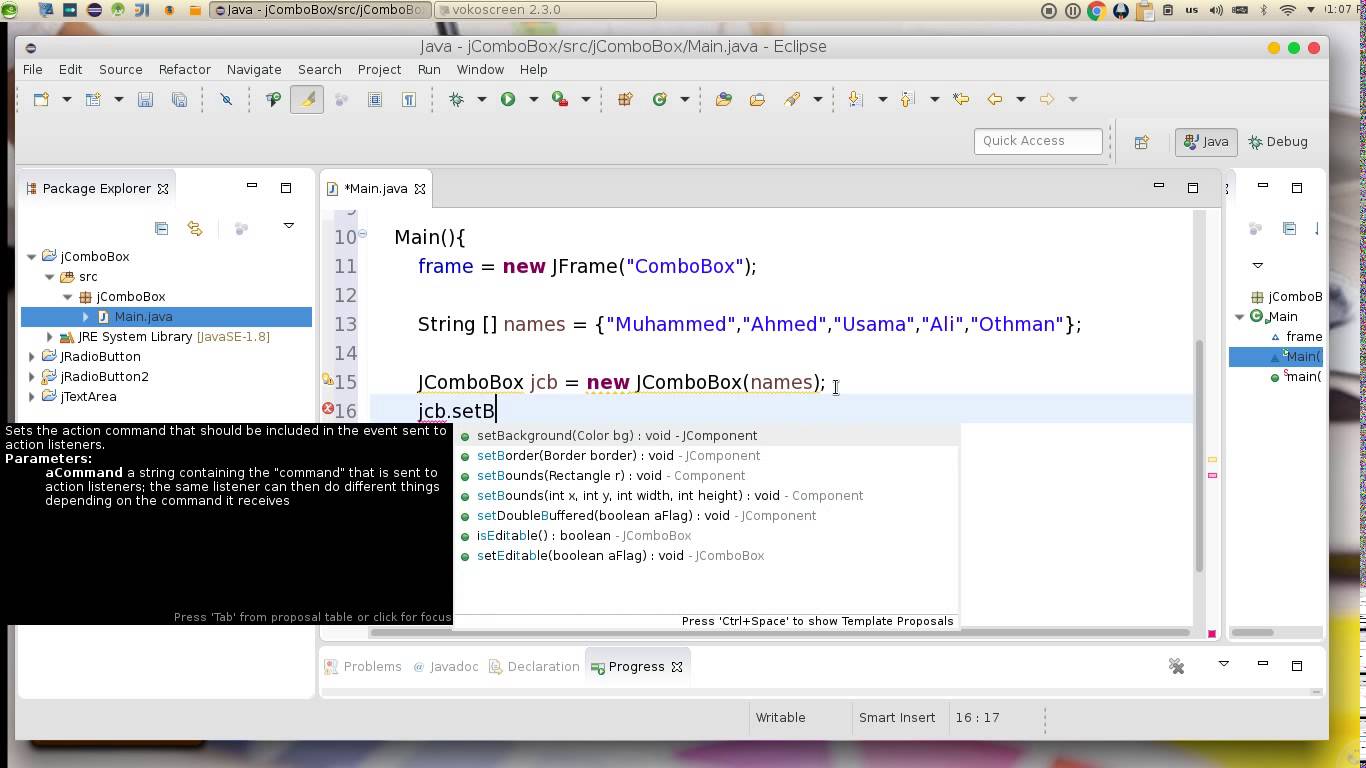Expand JRE System Library node

[x=50, y=337]
